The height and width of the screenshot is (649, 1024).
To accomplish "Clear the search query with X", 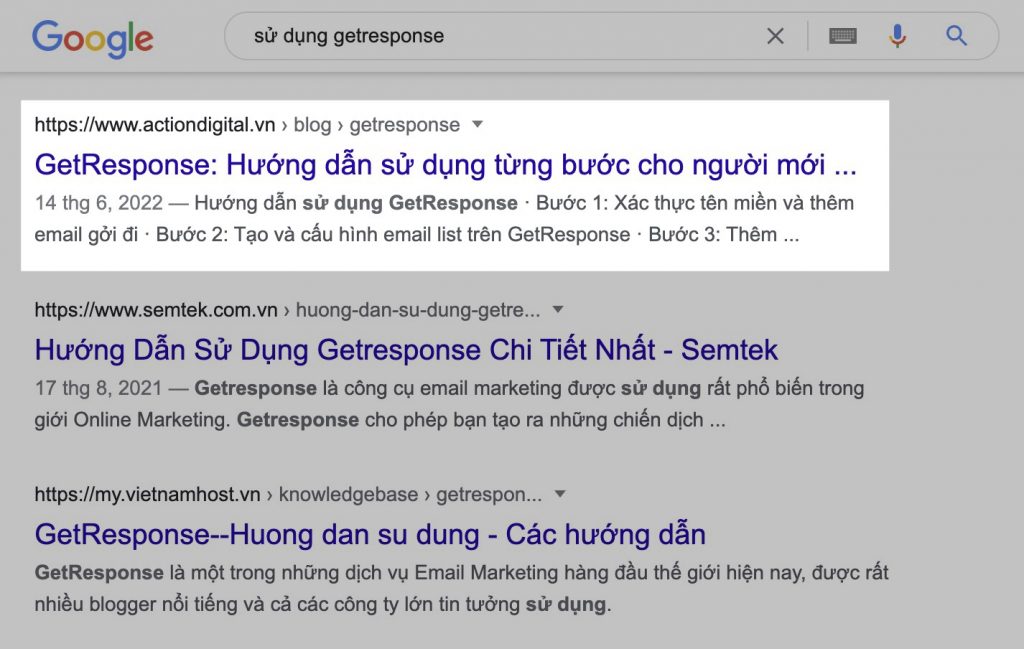I will point(775,36).
